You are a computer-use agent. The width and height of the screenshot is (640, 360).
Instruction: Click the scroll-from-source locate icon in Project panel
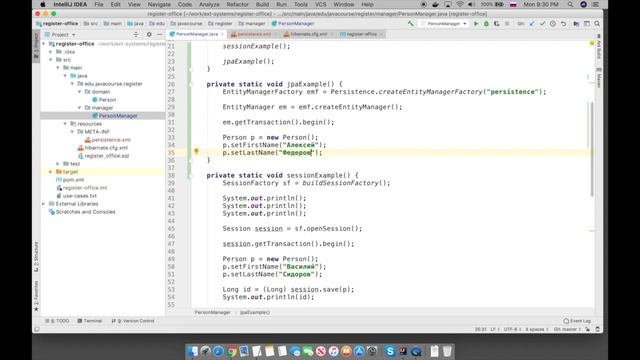click(136, 35)
